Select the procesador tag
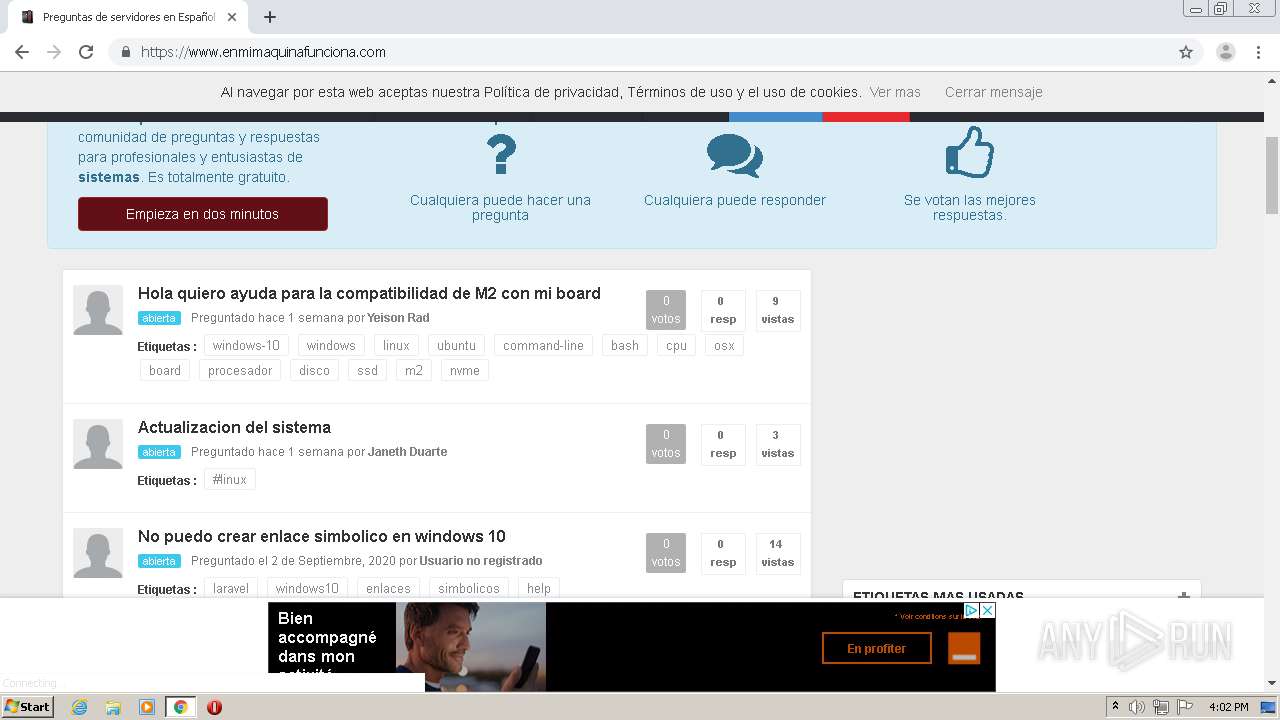 240,370
